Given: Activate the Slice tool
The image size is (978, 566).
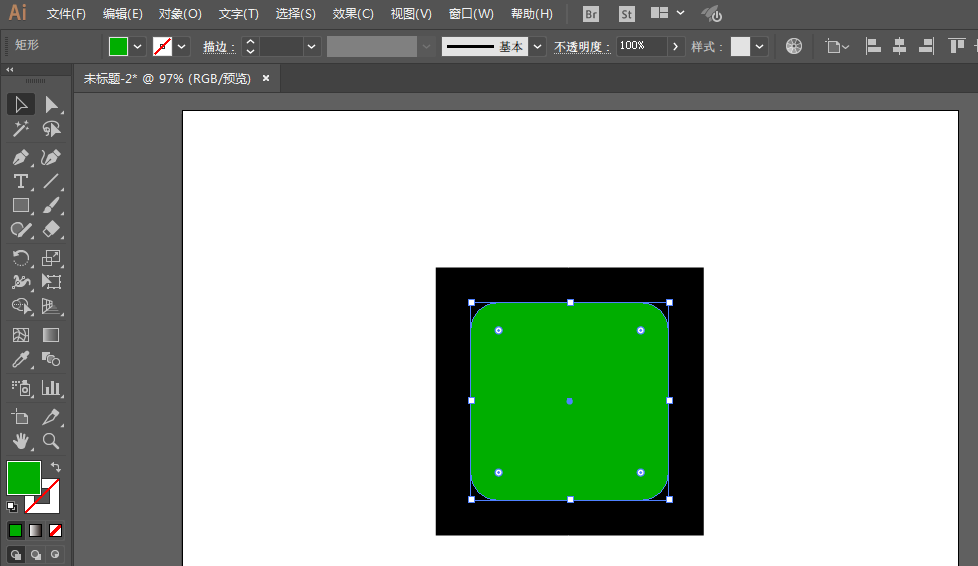Looking at the screenshot, I should point(51,417).
